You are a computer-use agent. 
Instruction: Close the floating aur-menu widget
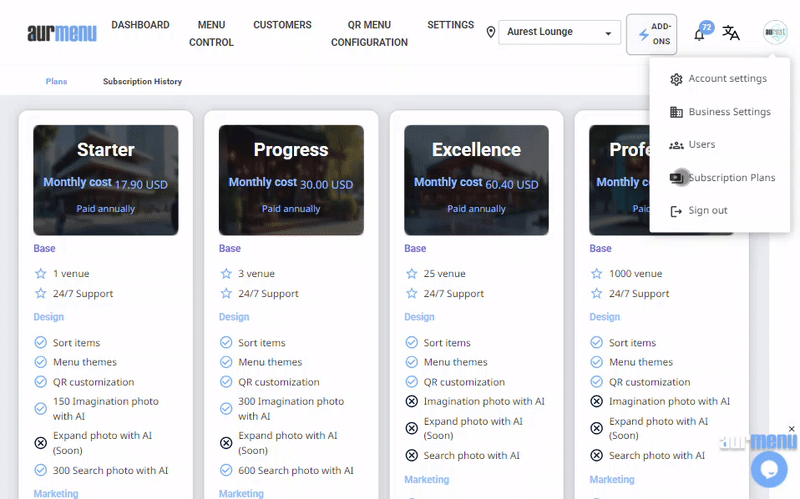point(792,429)
